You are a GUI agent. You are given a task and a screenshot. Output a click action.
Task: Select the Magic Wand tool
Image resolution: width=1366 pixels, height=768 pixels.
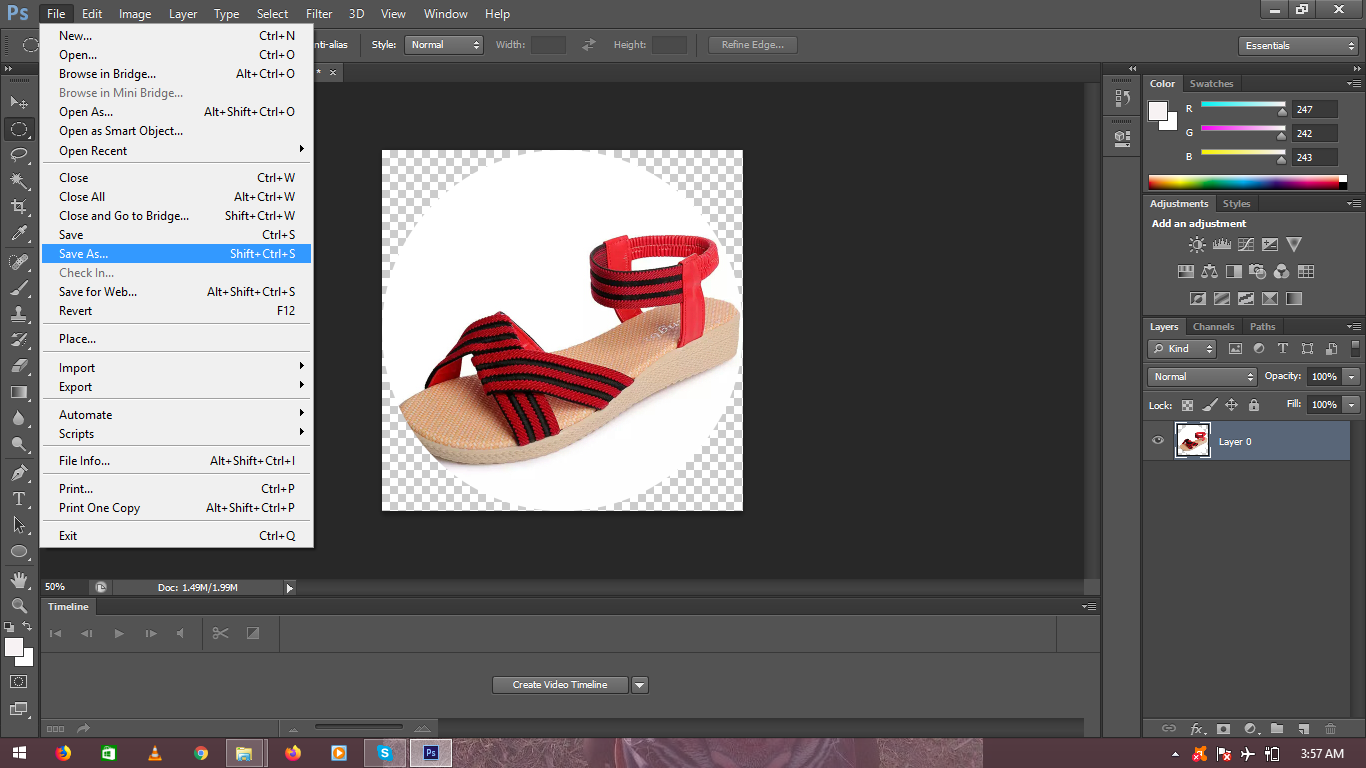tap(19, 180)
